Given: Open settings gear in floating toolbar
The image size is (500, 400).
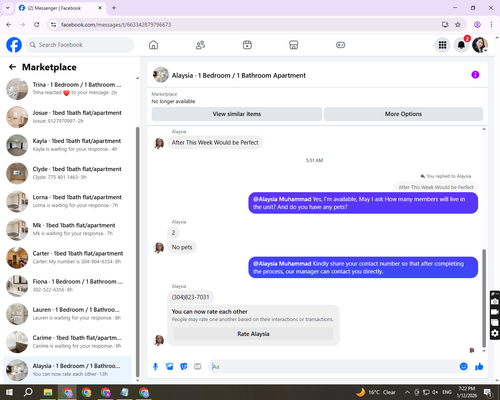Looking at the screenshot, I should [495, 333].
